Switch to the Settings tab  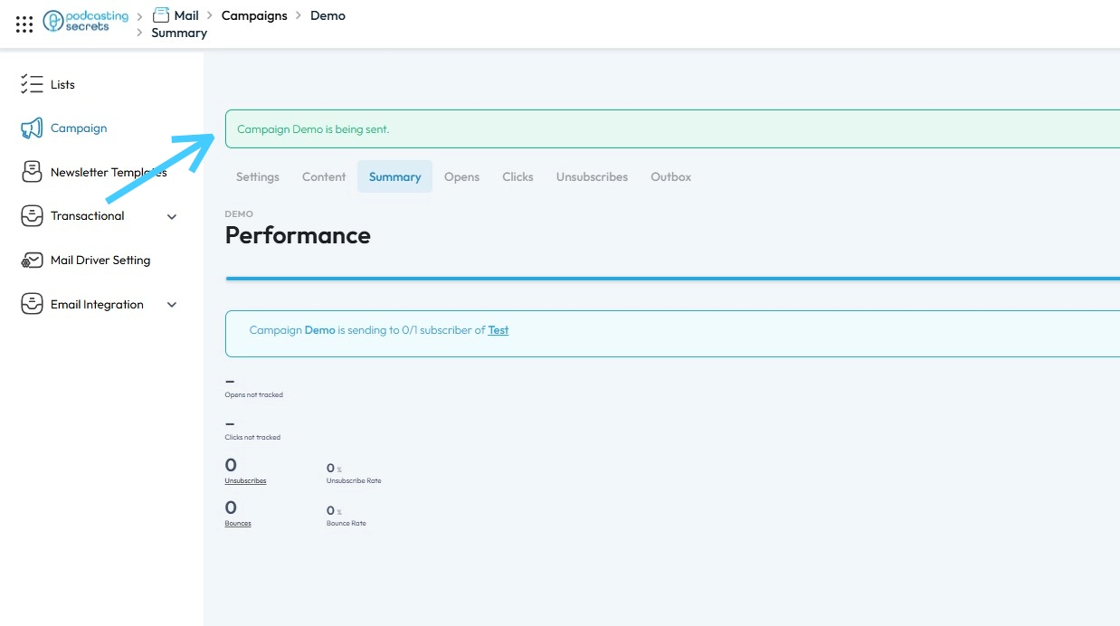[x=257, y=177]
